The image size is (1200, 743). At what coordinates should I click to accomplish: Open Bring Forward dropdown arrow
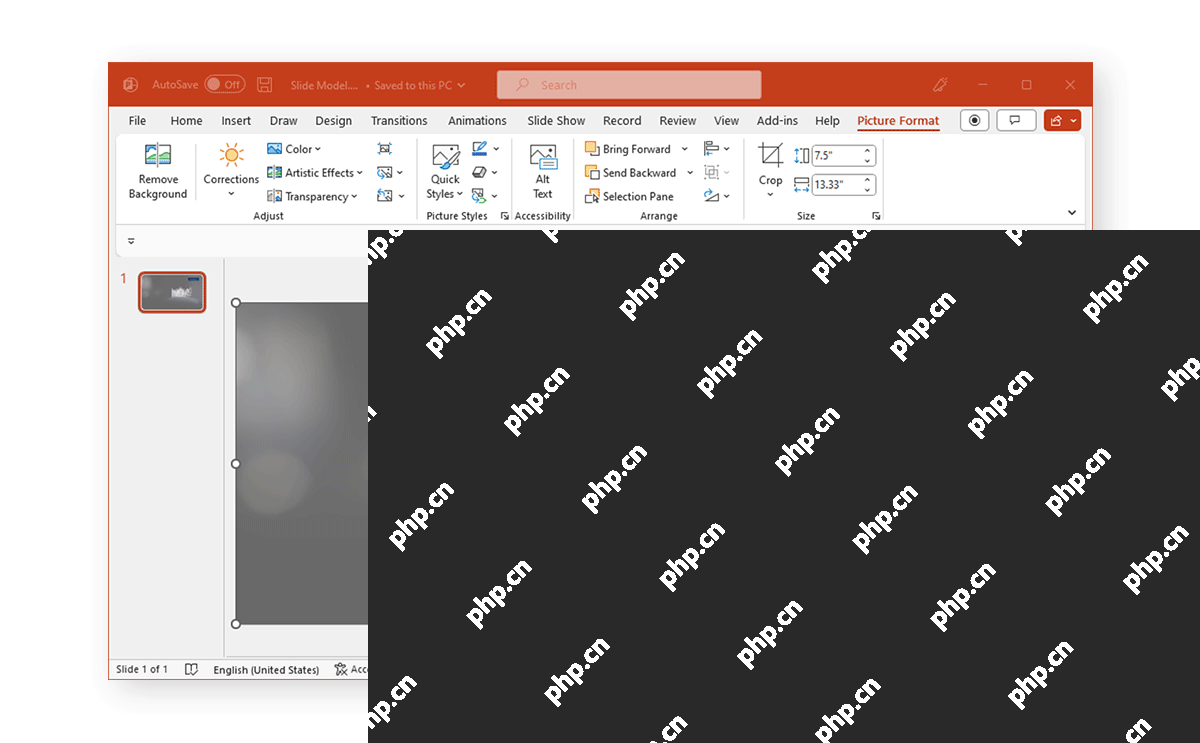[x=685, y=149]
